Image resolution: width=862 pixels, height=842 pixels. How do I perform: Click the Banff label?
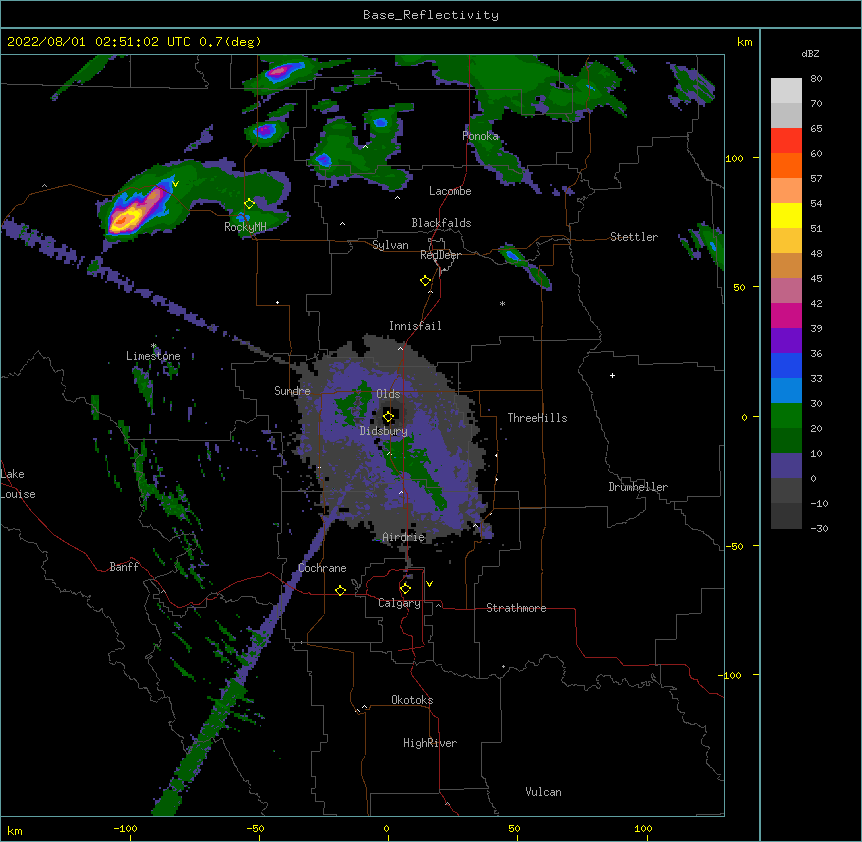click(124, 567)
